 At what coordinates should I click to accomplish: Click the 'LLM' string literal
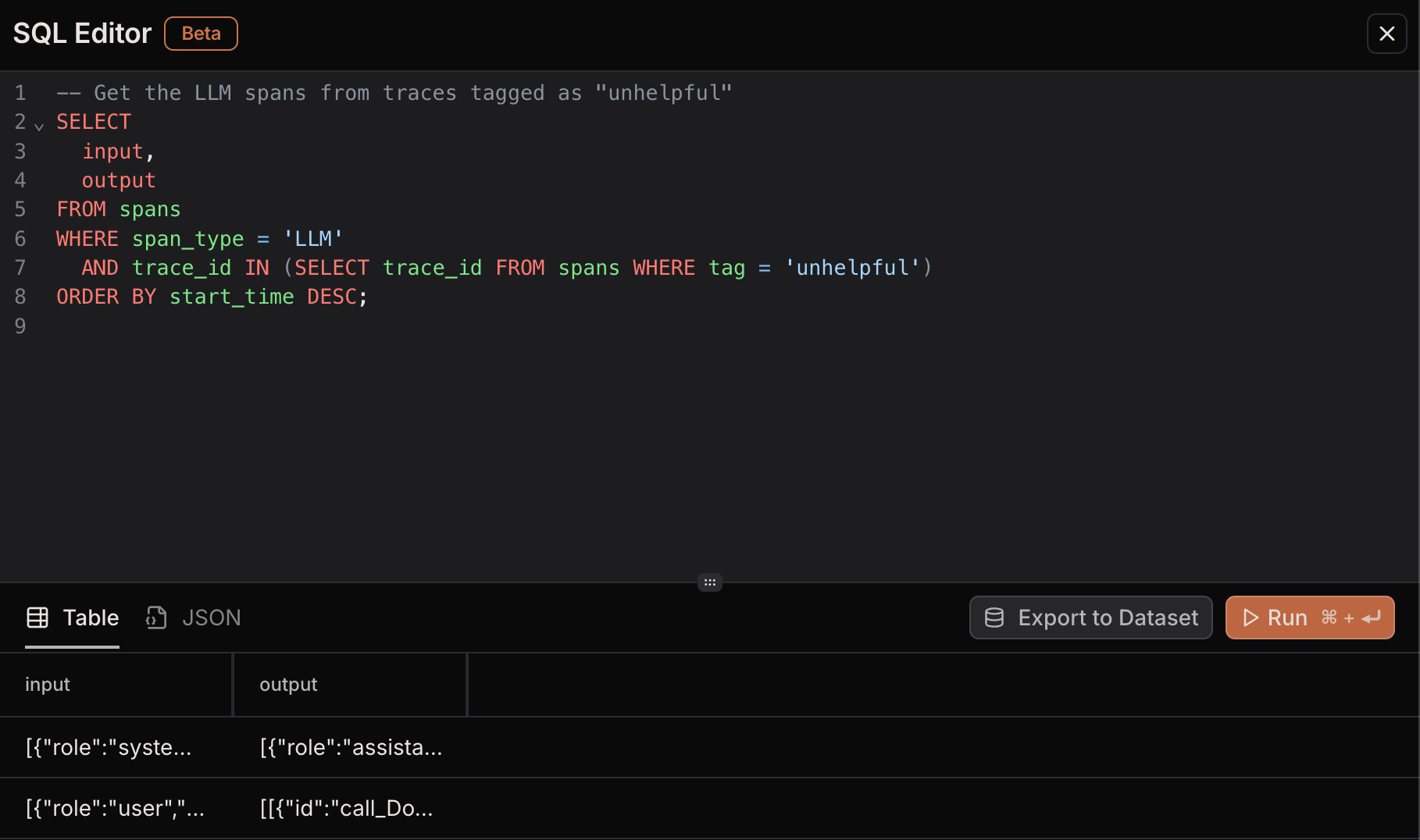tap(313, 239)
